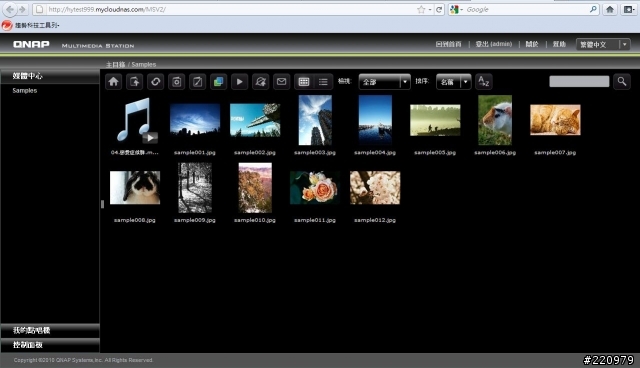Bookmark the page with the star icon
Screen dimensions: 640x368
421,9
